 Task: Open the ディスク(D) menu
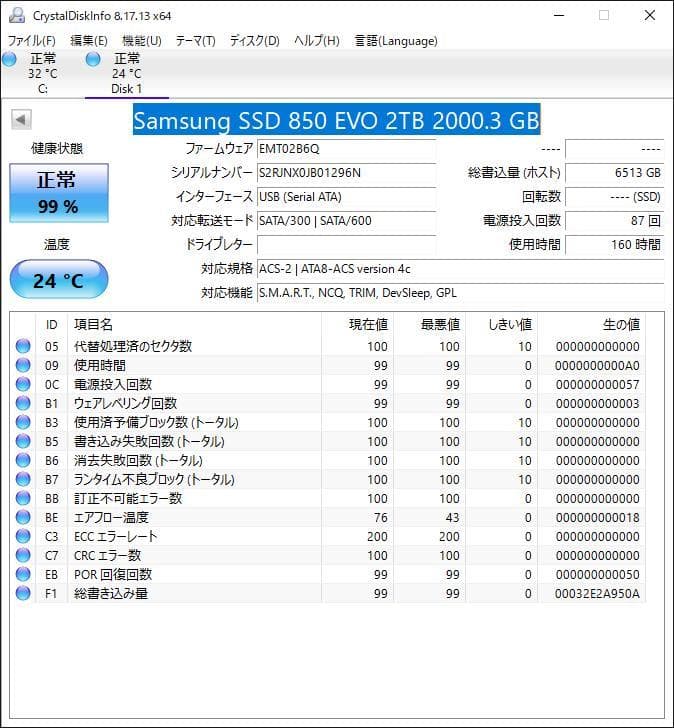(254, 41)
